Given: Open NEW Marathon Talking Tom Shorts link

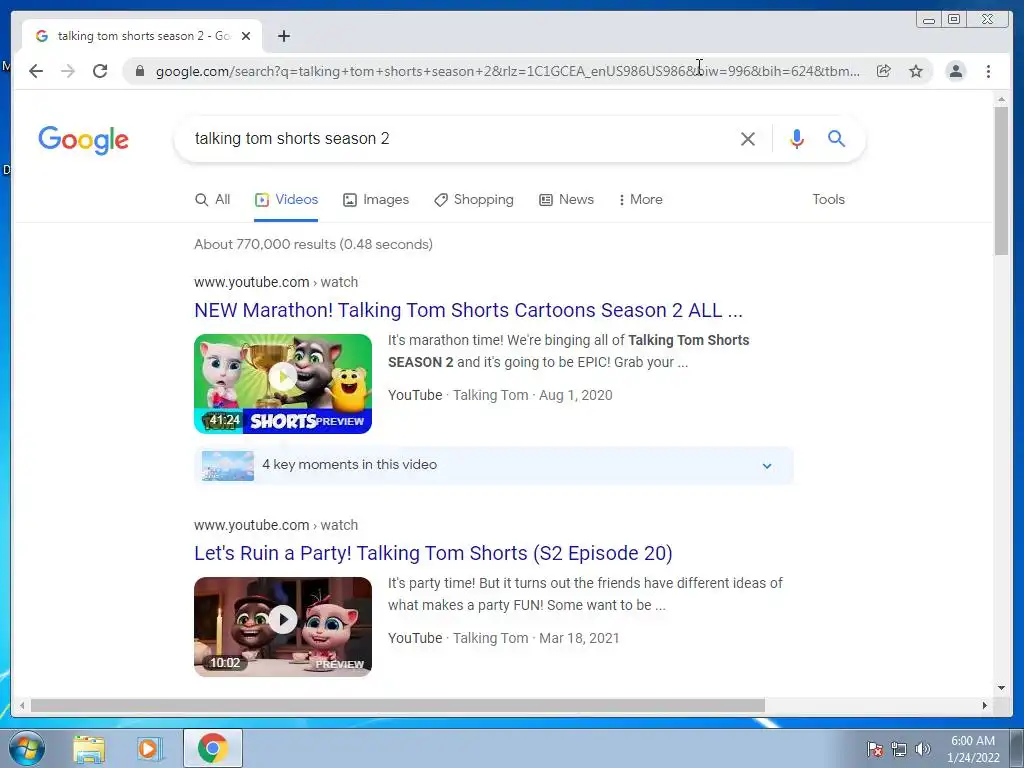Looking at the screenshot, I should (468, 310).
